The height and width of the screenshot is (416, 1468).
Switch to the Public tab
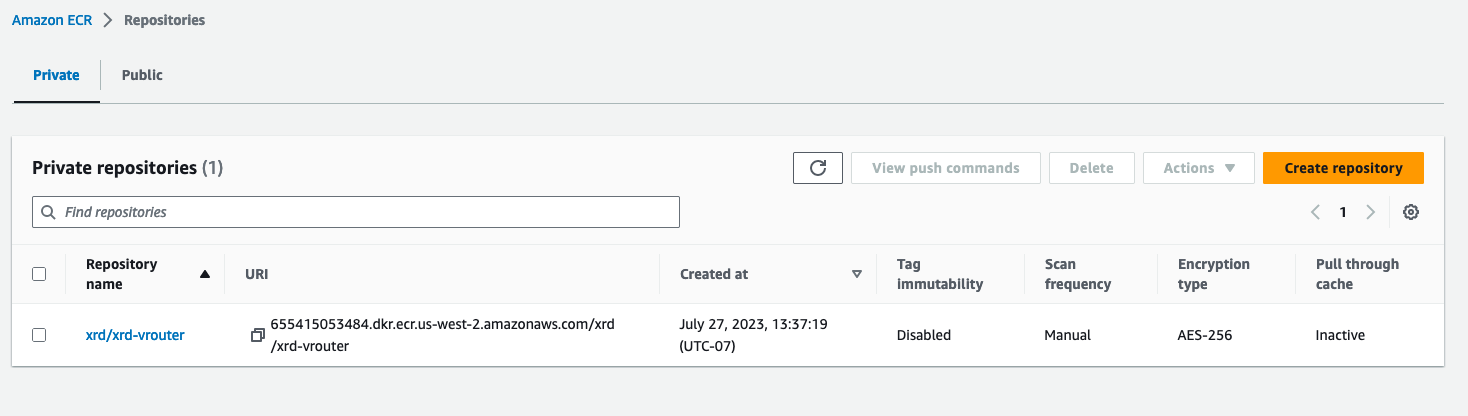click(x=142, y=75)
